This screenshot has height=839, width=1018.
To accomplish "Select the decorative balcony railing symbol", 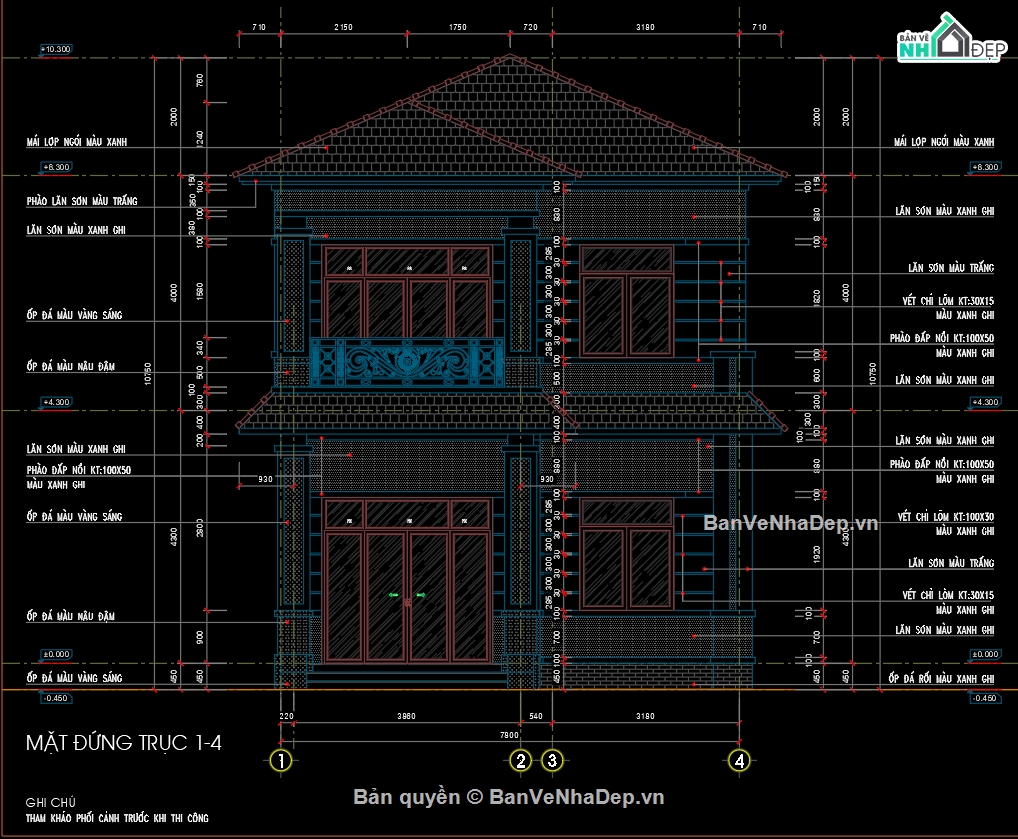I will coord(405,360).
